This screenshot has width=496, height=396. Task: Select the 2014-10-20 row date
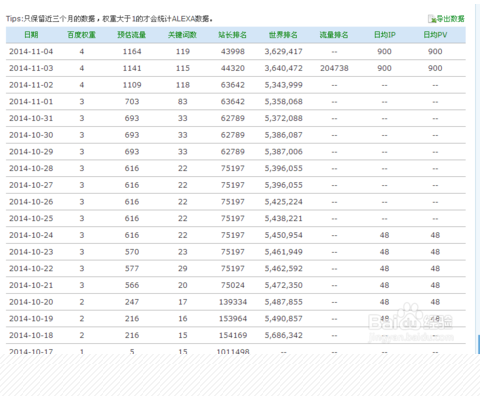click(31, 302)
